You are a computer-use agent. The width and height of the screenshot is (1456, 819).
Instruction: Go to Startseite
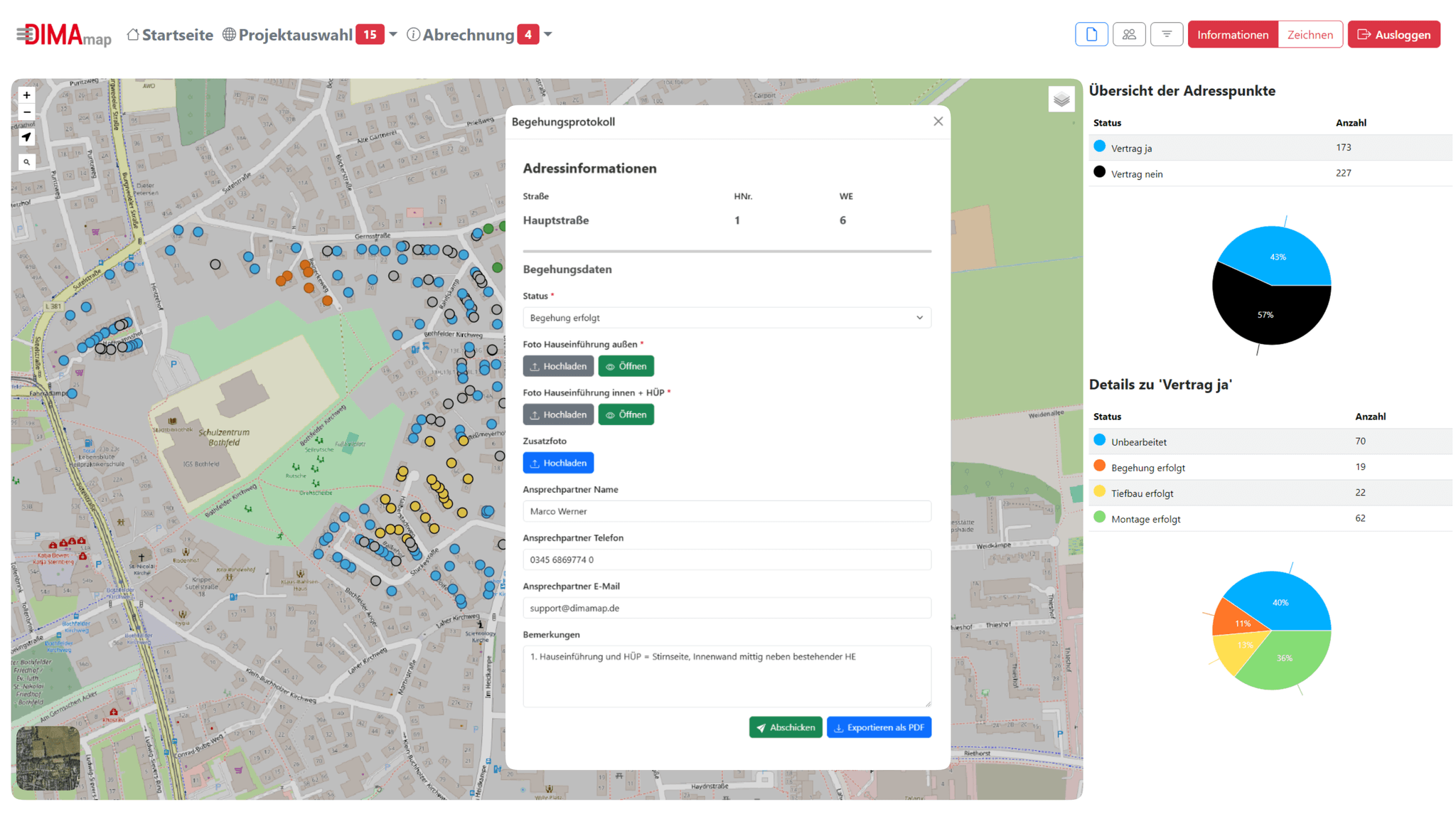click(170, 34)
